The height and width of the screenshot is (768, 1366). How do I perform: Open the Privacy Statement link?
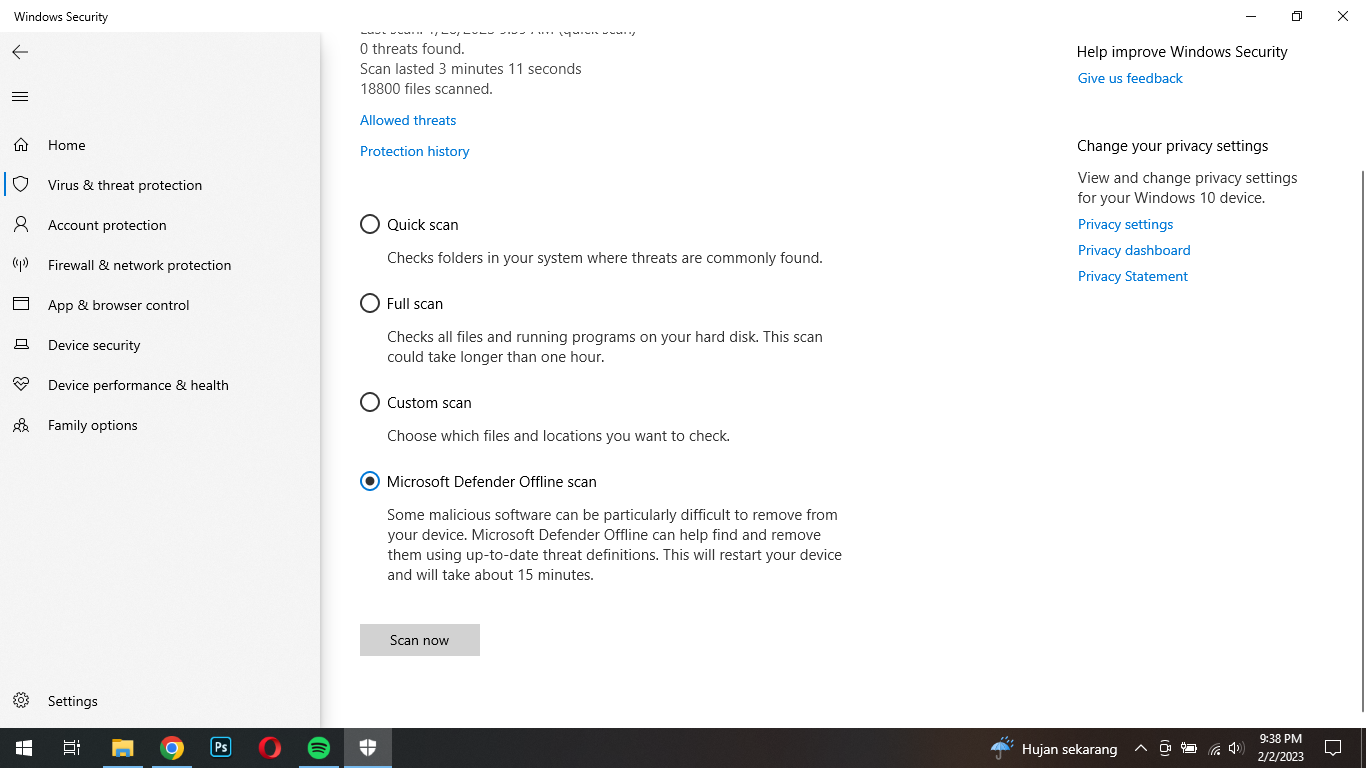[1133, 276]
